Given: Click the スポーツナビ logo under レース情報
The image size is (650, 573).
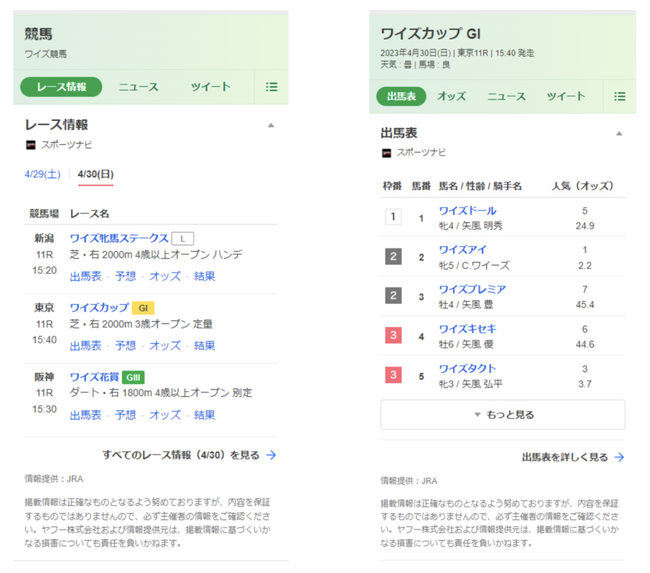Looking at the screenshot, I should tap(33, 145).
